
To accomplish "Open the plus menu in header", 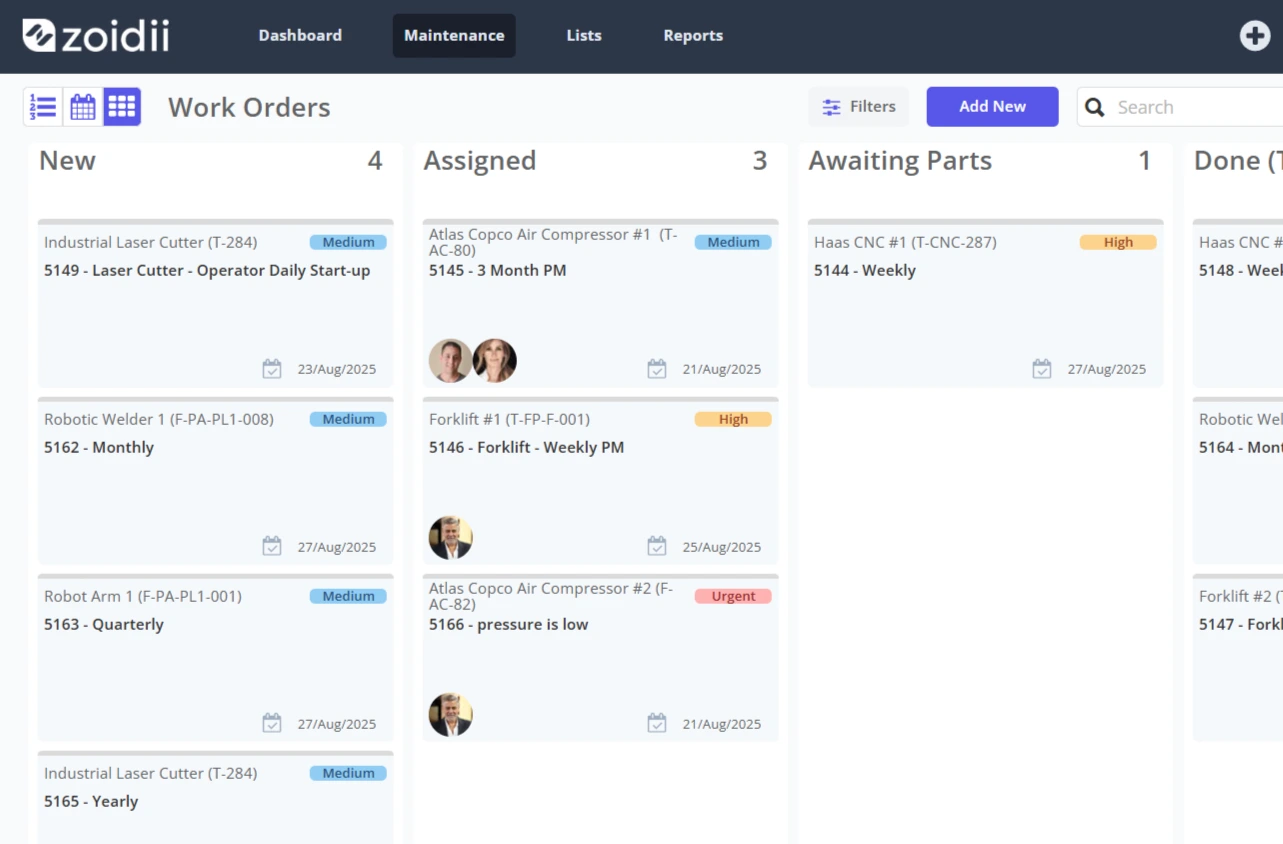I will 1254,36.
